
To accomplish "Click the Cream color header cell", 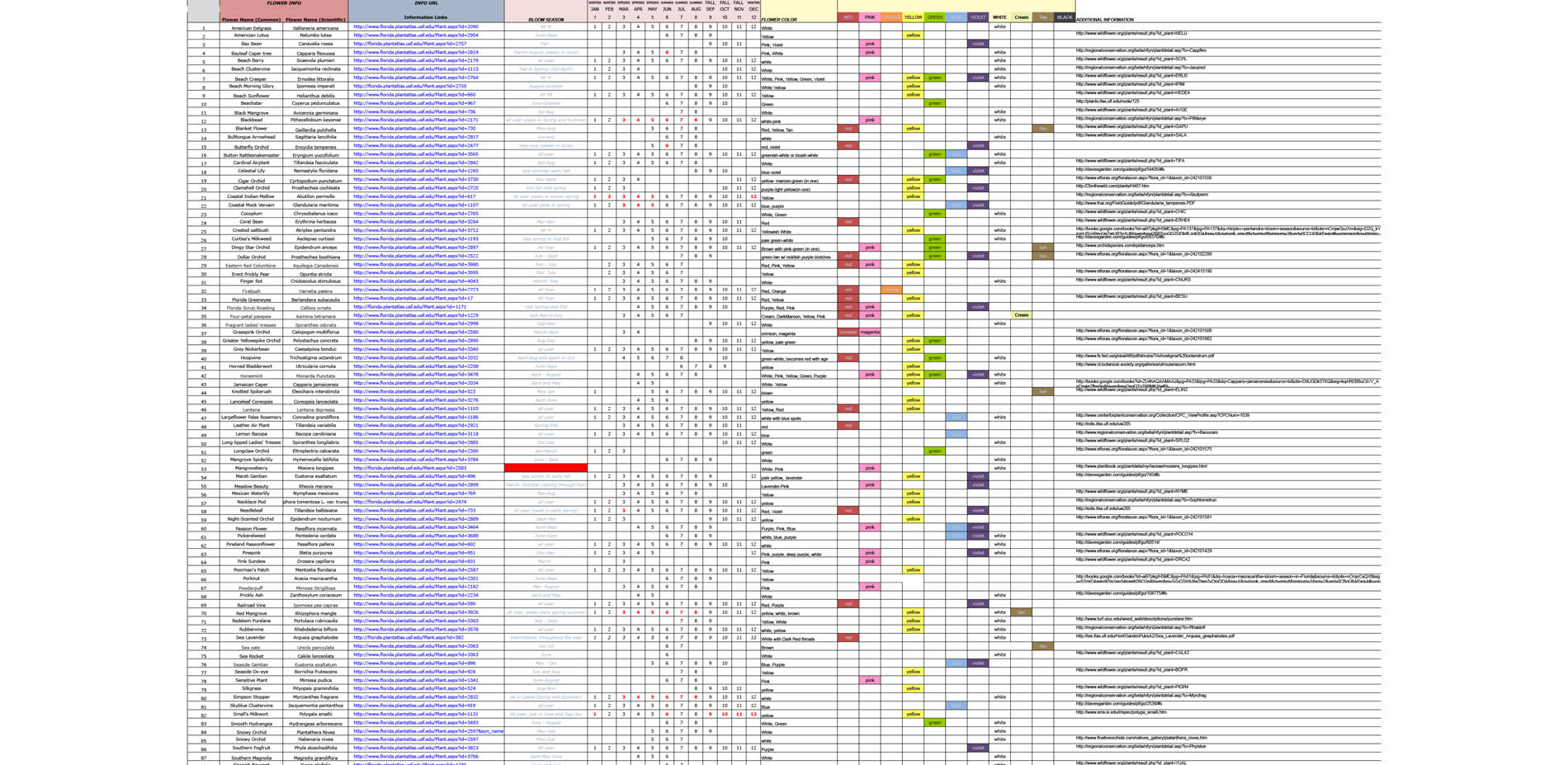I will [1021, 17].
